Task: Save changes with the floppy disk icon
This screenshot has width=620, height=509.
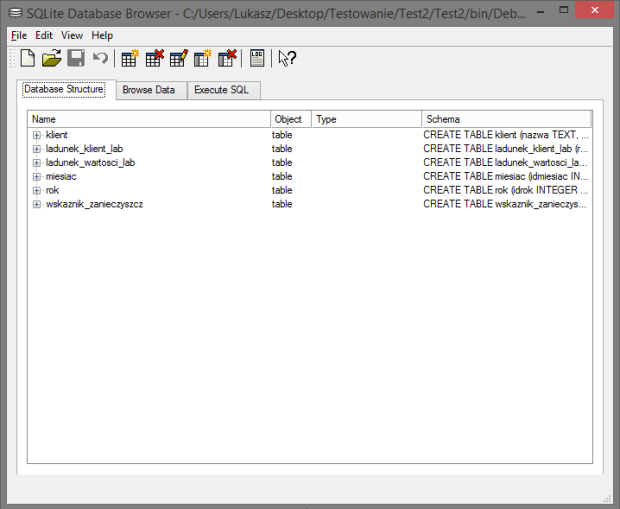Action: [76, 59]
